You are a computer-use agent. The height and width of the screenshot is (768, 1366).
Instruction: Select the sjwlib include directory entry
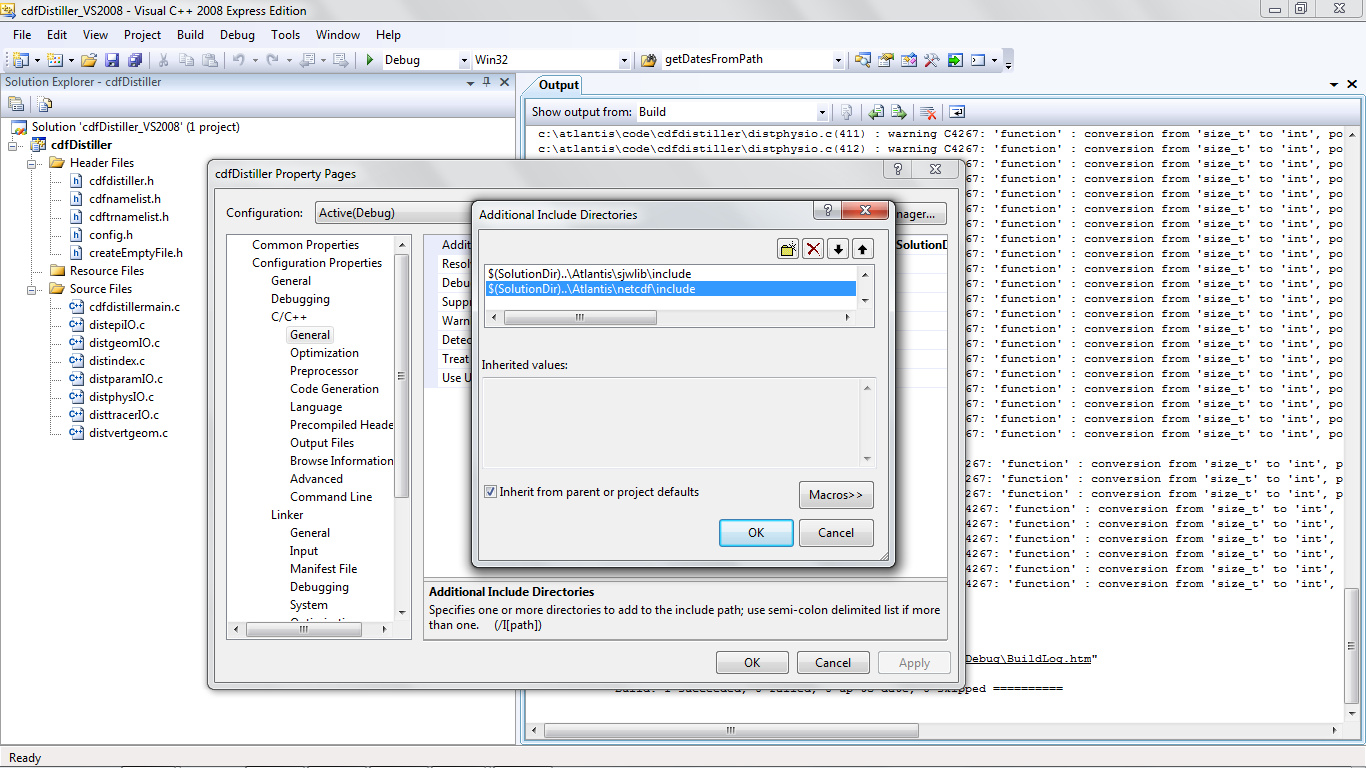click(x=589, y=273)
